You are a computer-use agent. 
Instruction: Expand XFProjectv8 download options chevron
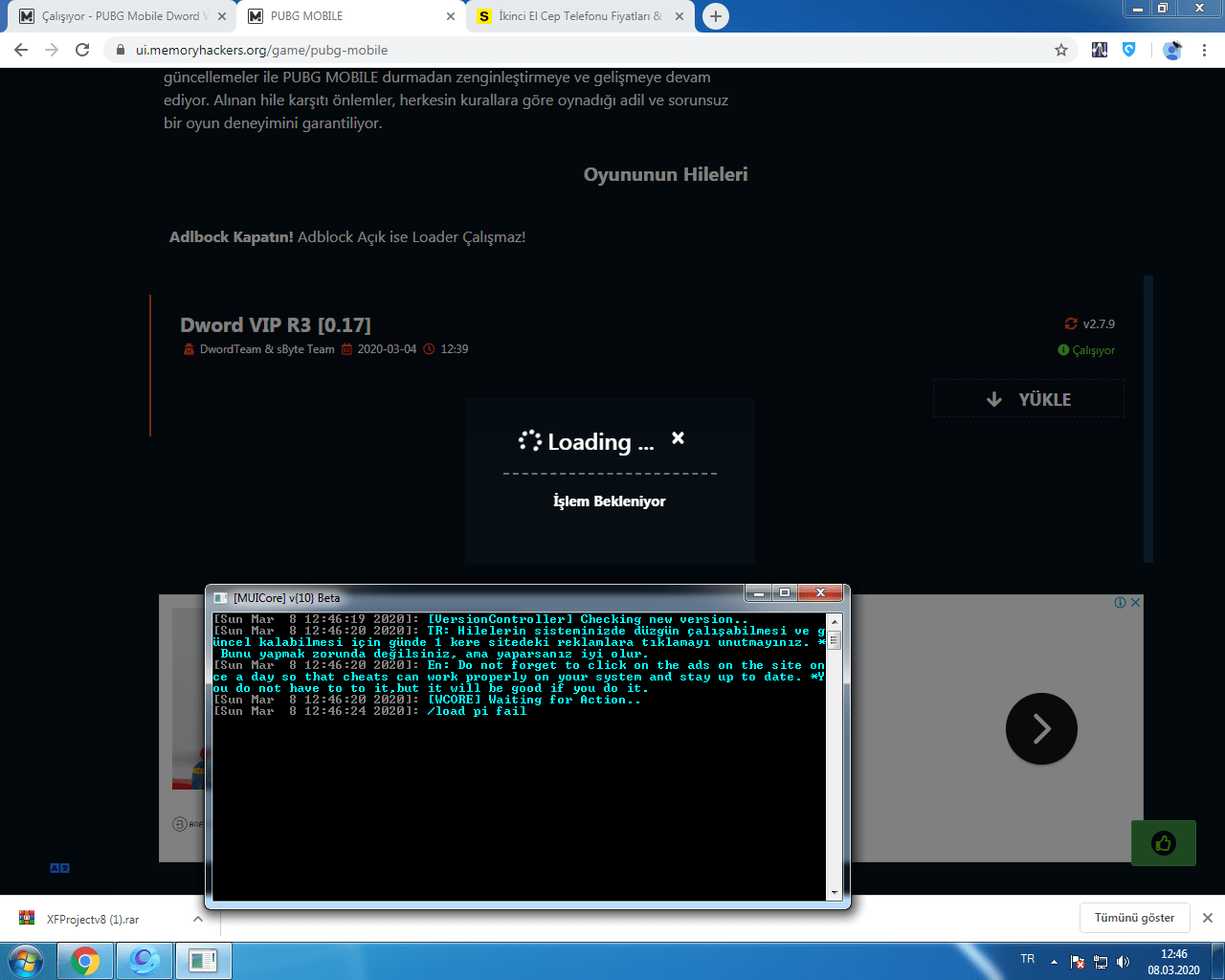198,919
